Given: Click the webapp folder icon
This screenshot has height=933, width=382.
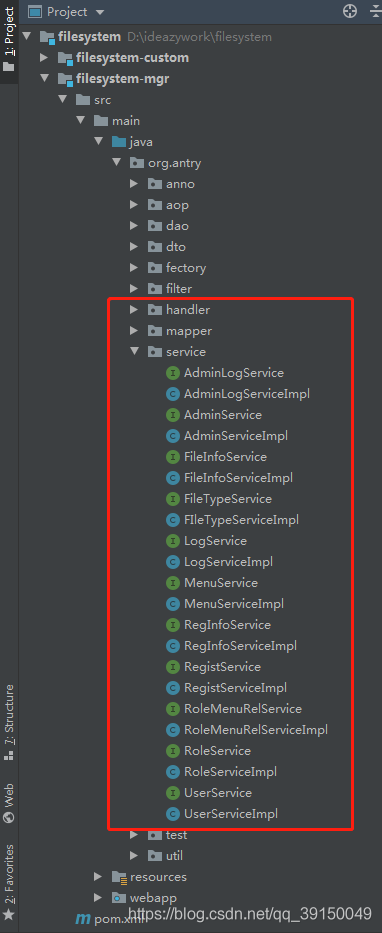Looking at the screenshot, I should coord(119,898).
